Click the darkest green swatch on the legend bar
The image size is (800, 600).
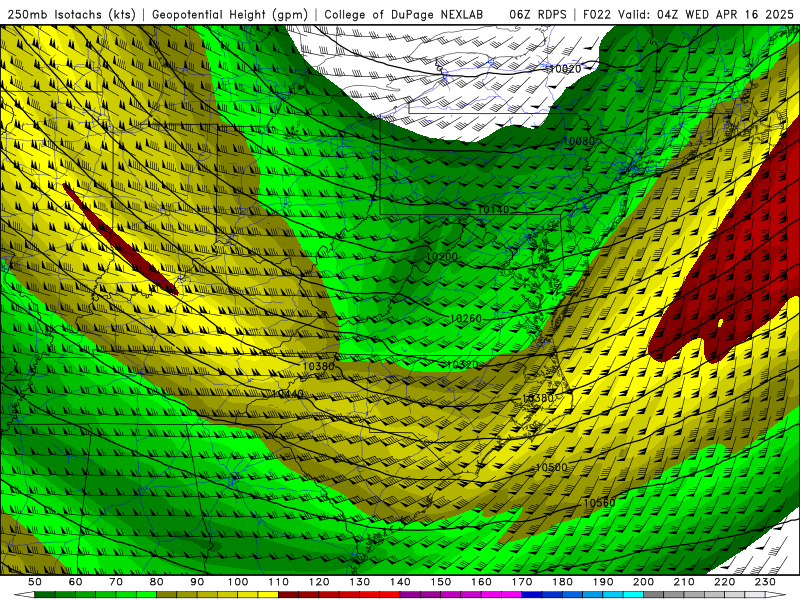tap(44, 595)
